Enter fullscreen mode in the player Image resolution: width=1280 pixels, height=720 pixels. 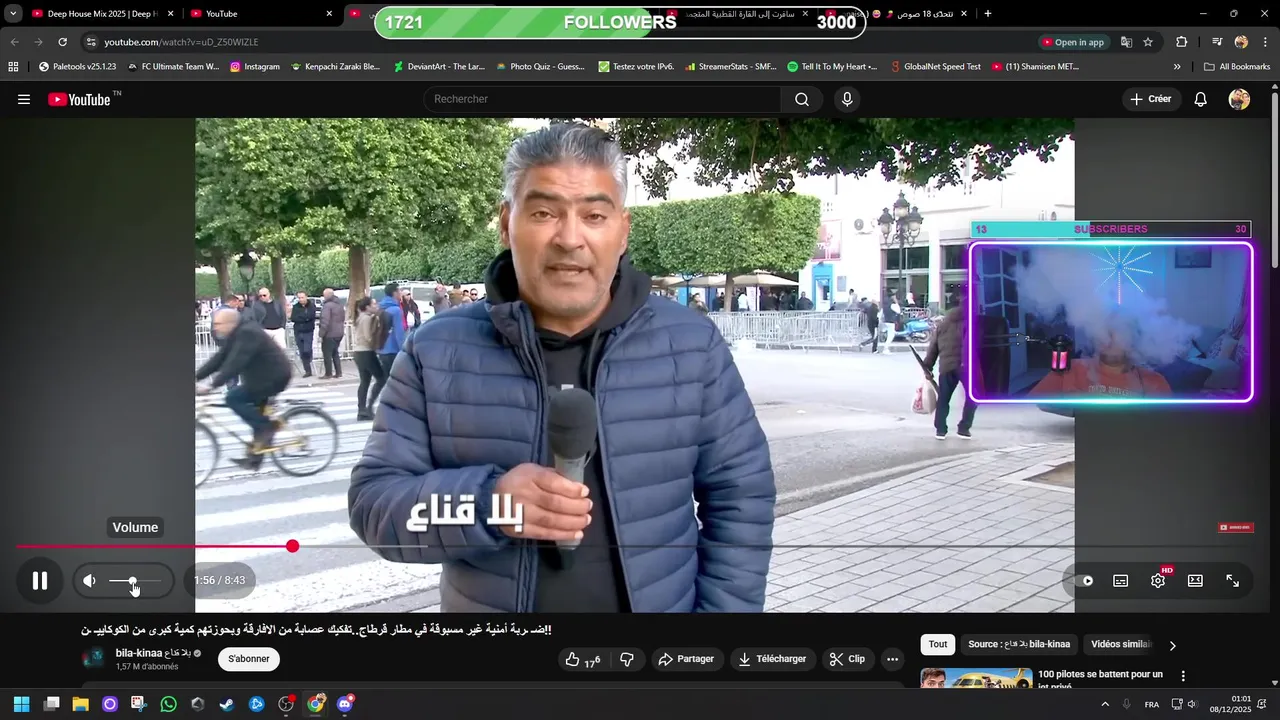1233,581
